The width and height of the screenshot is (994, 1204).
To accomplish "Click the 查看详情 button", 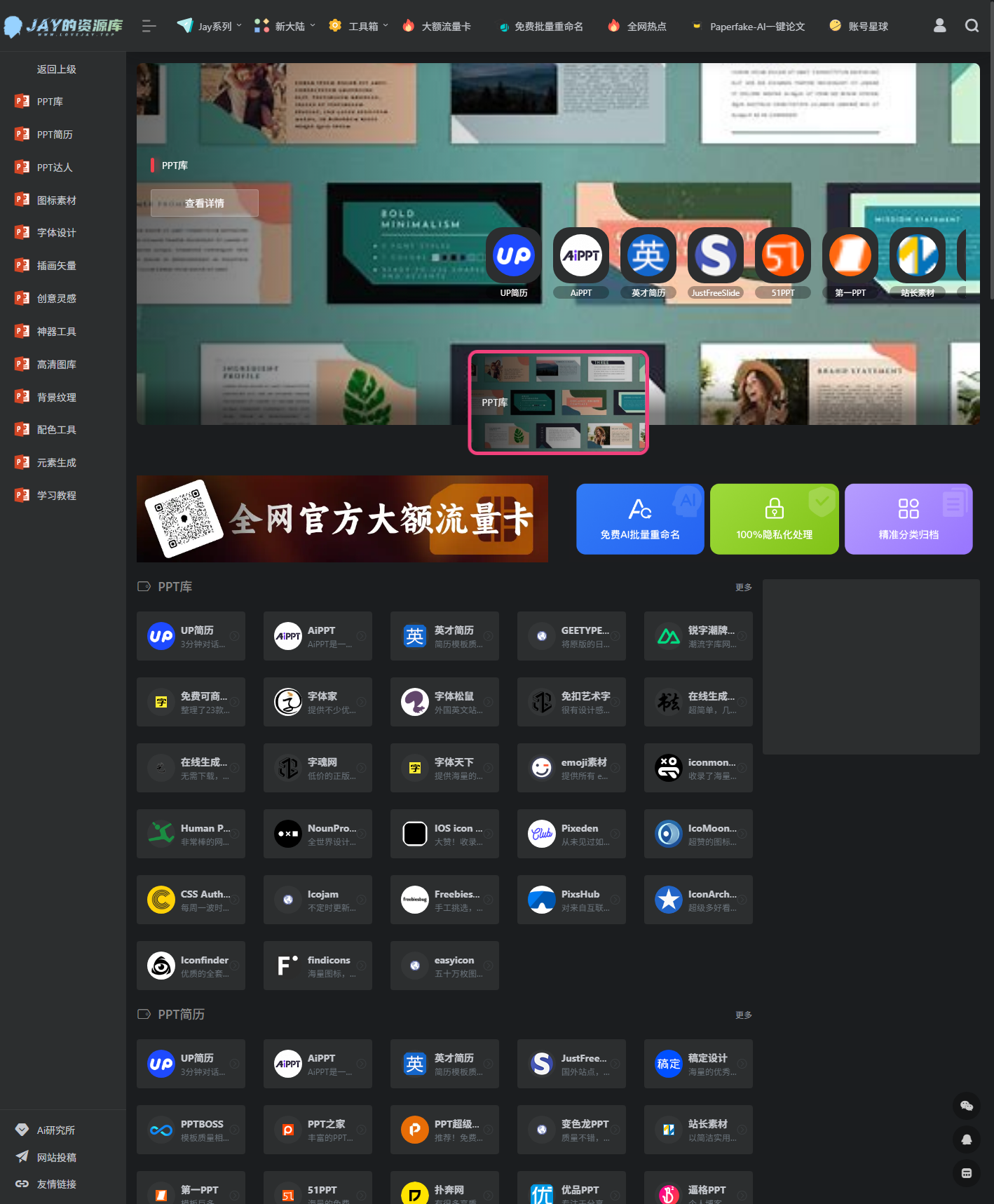I will coord(205,203).
